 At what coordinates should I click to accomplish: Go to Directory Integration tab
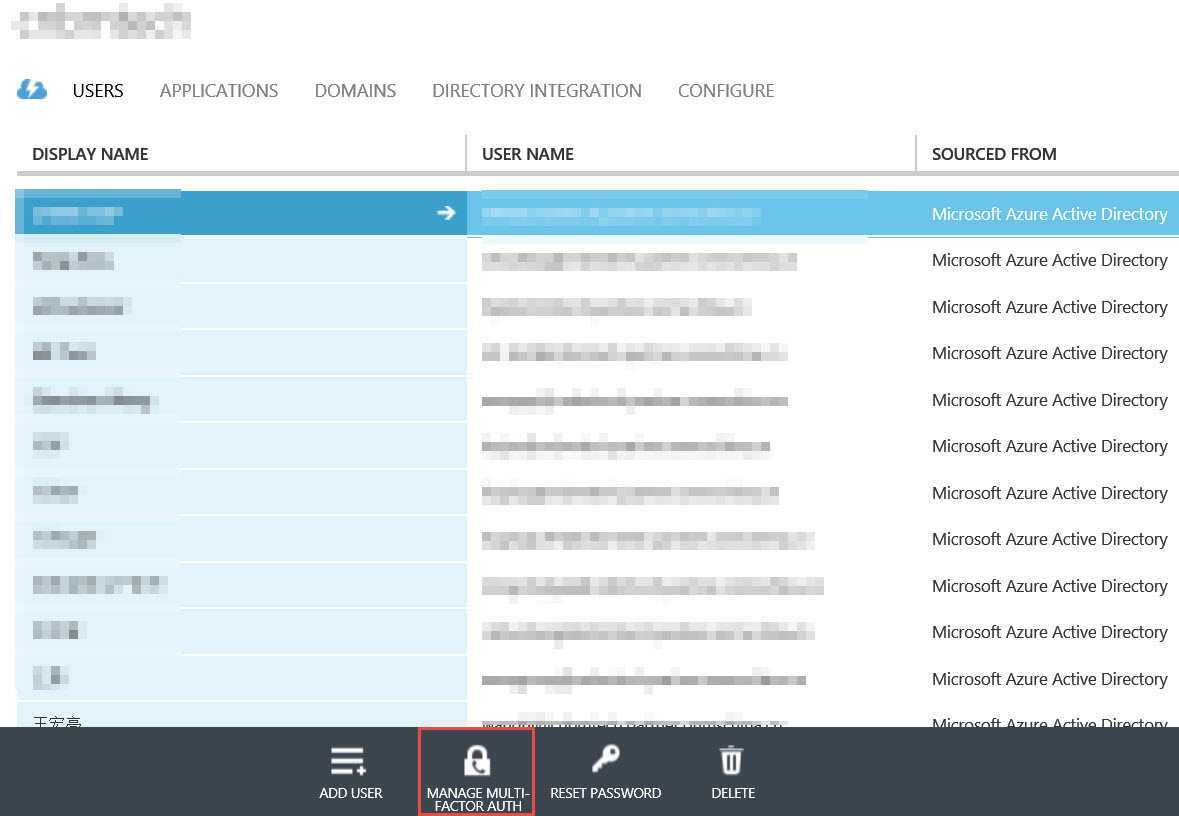[537, 90]
